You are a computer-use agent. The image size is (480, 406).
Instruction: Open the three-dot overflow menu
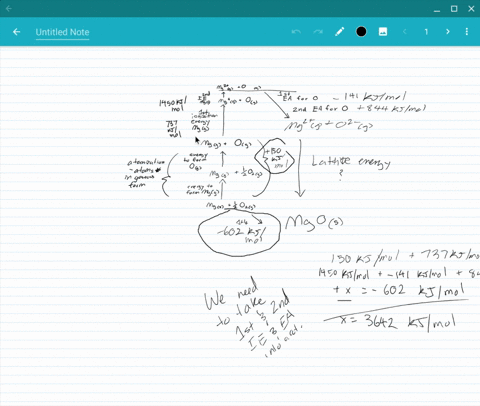click(x=467, y=32)
